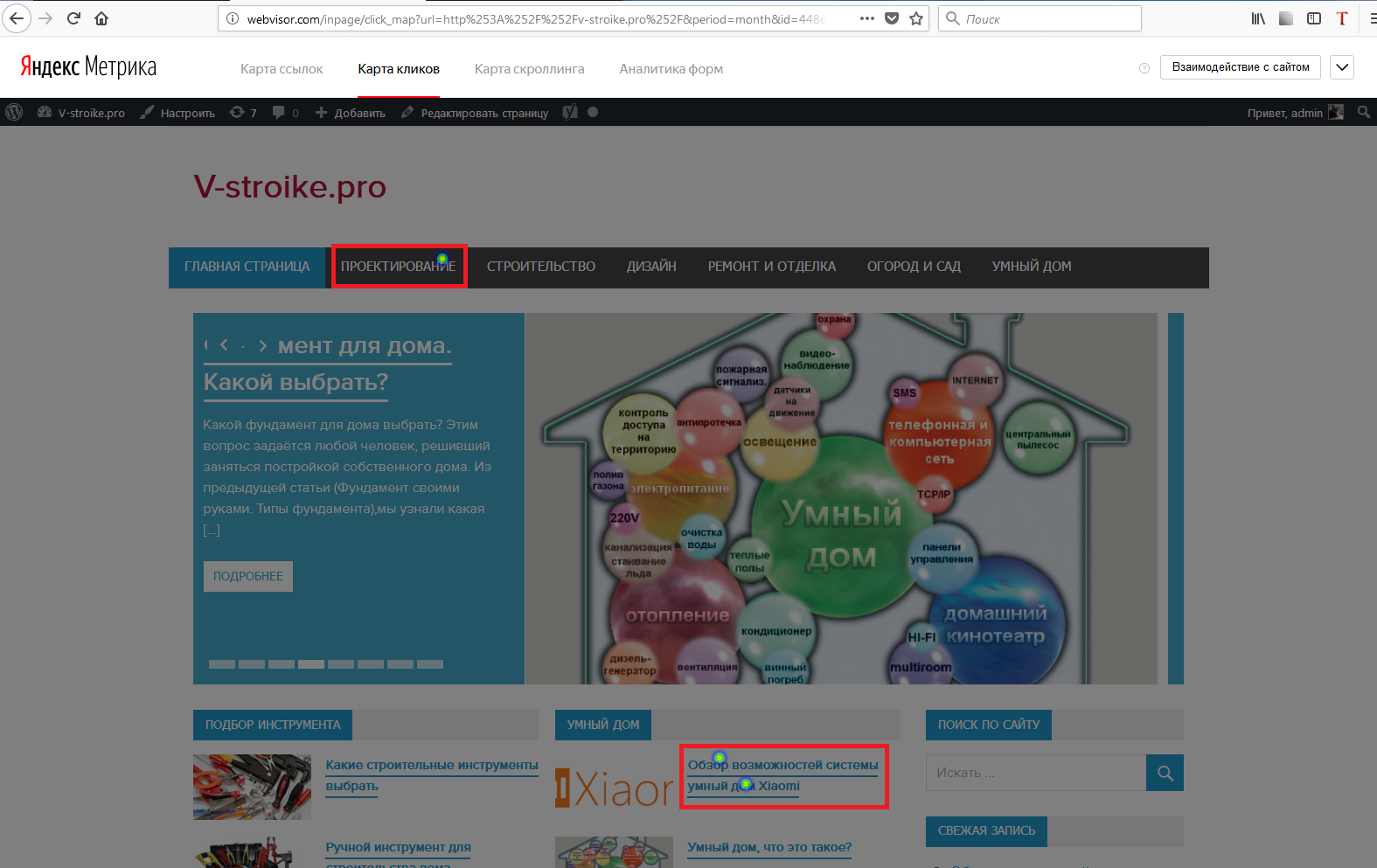Viewport: 1377px width, 868px height.
Task: Toggle the browser sidebar icon
Action: click(x=1314, y=18)
